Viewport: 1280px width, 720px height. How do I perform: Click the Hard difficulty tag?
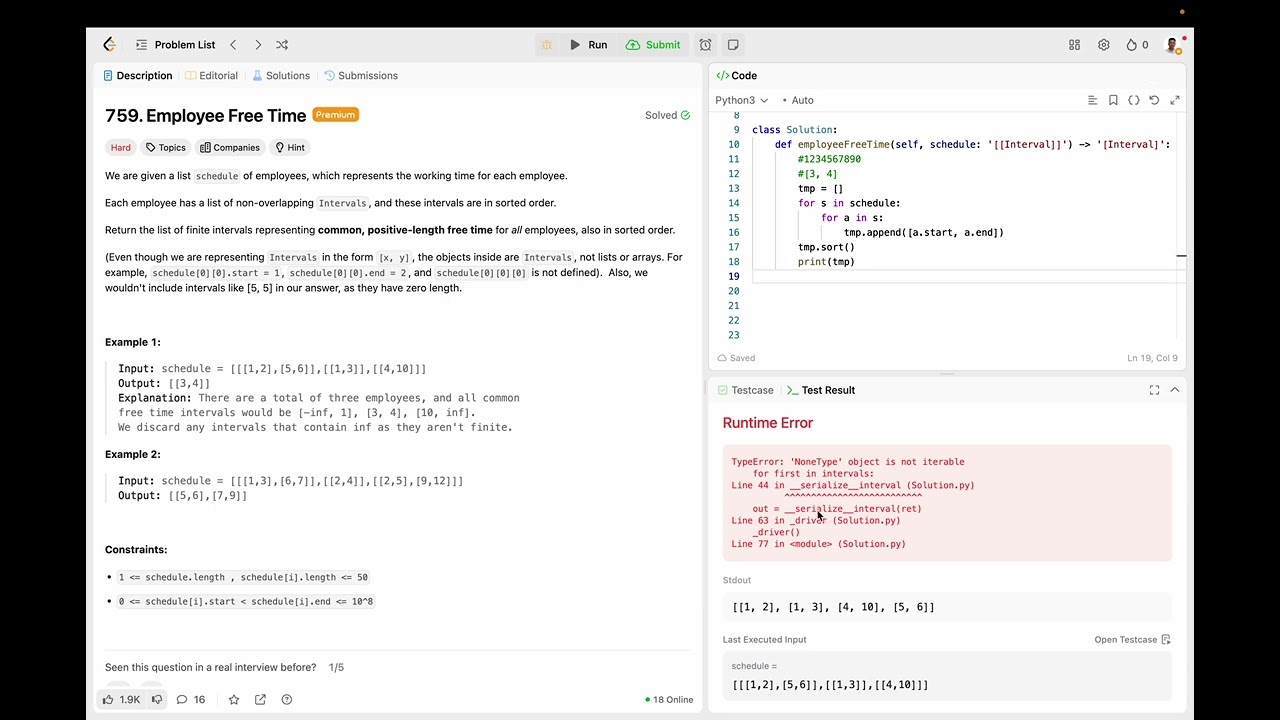[121, 148]
